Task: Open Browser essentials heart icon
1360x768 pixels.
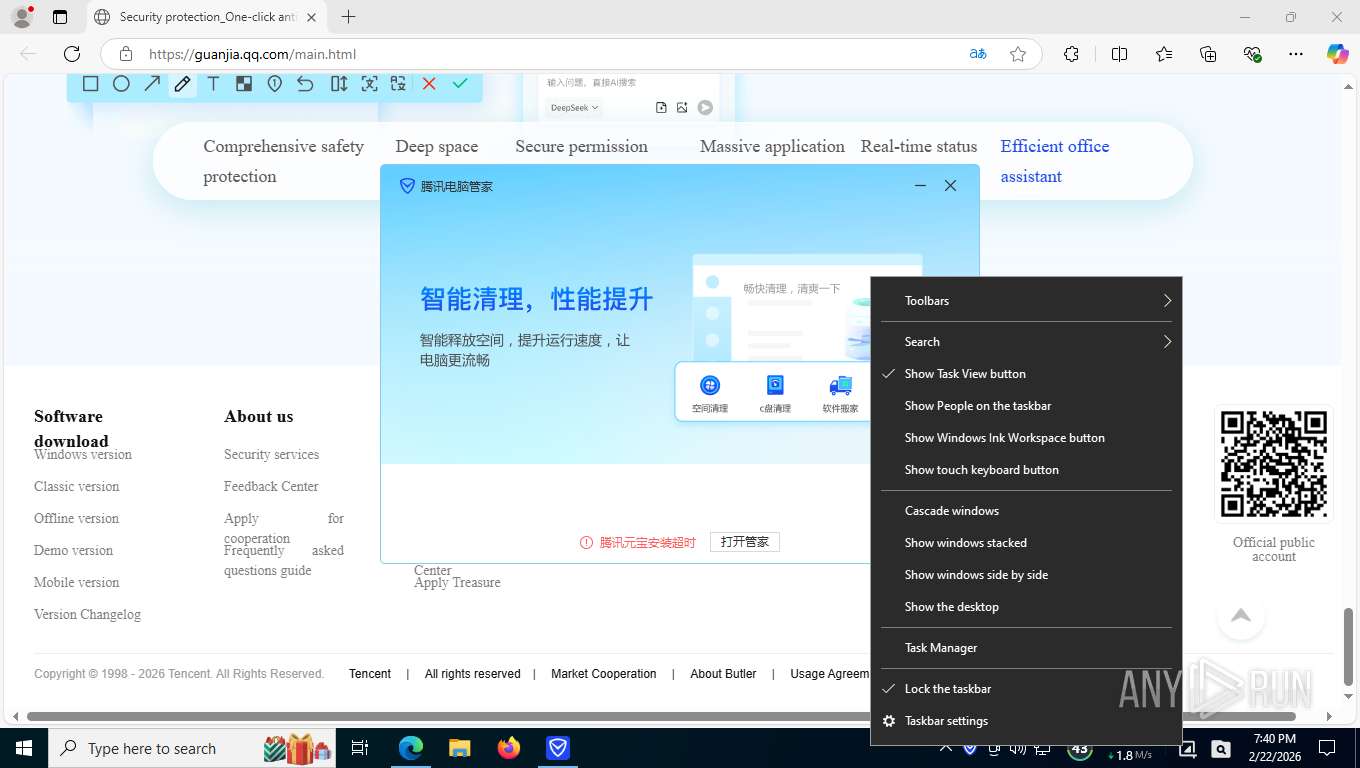Action: point(1252,54)
